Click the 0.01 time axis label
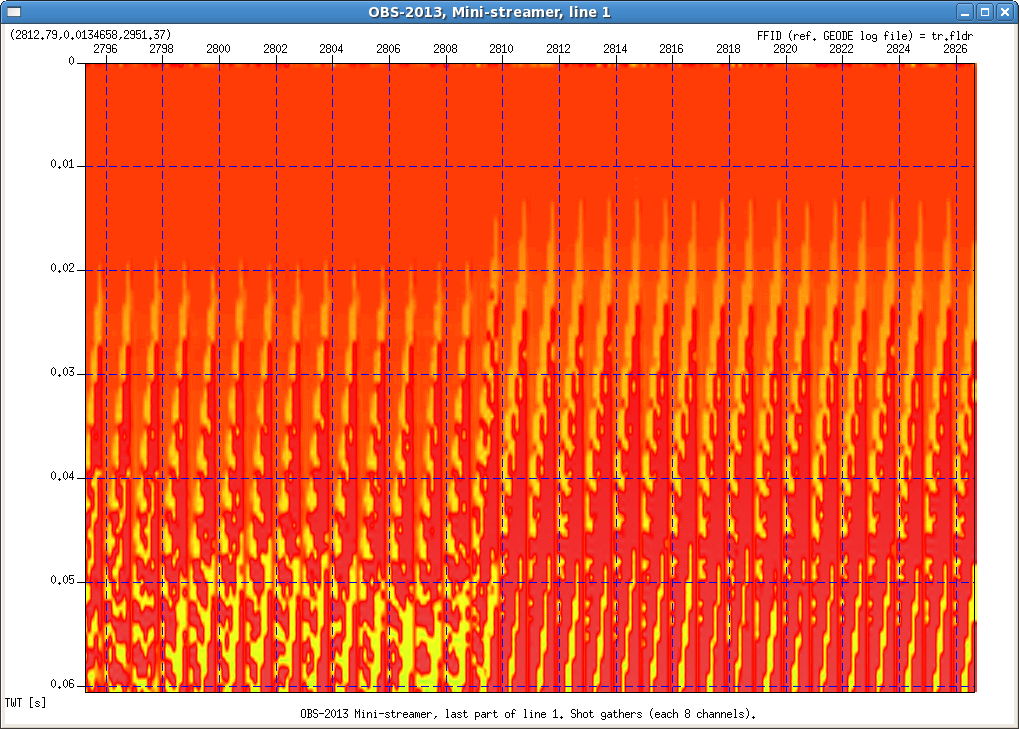The image size is (1019, 729). pyautogui.click(x=63, y=164)
